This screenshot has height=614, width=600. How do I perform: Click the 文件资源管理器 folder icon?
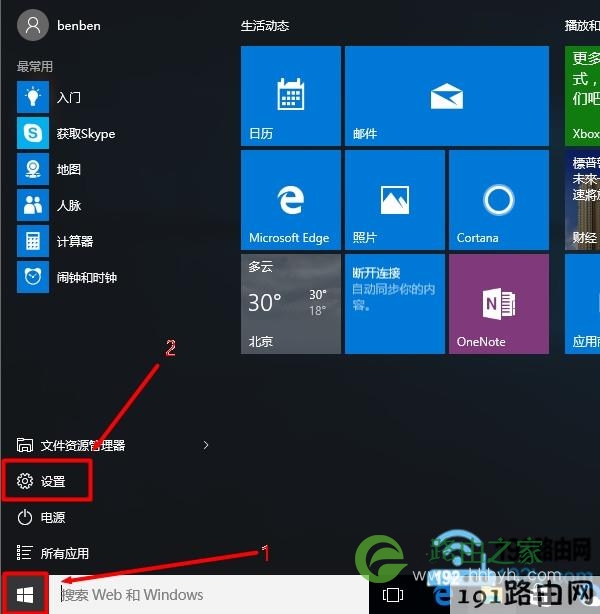(25, 445)
